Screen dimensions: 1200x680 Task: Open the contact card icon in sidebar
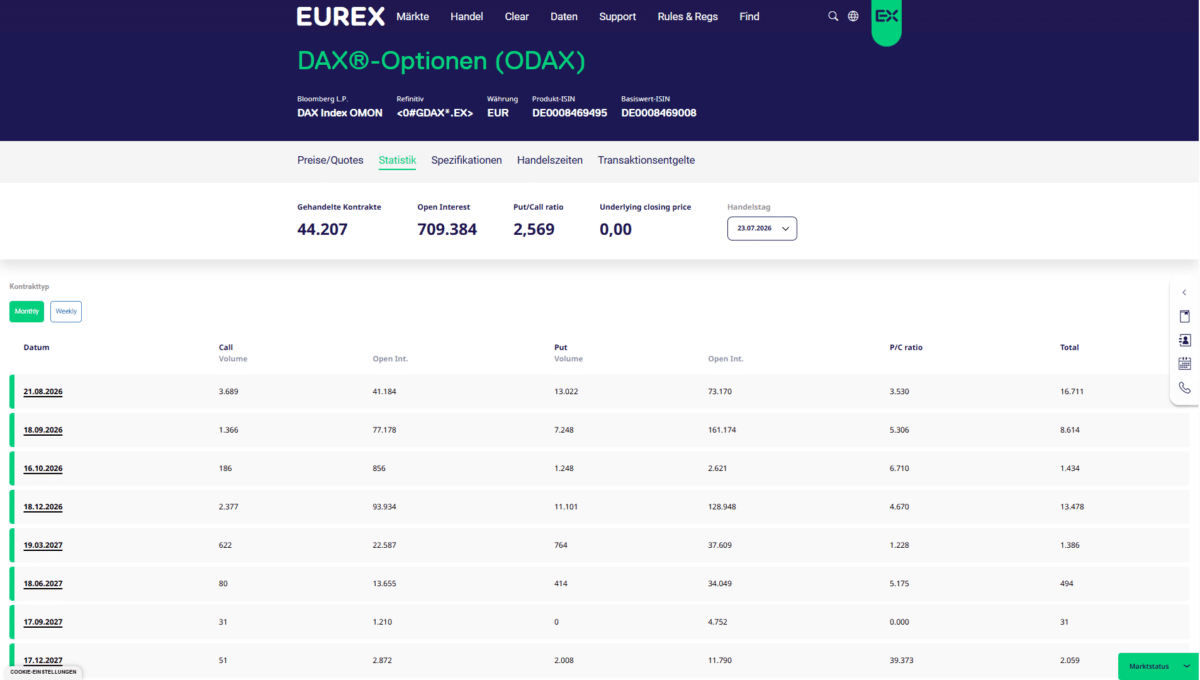point(1185,340)
